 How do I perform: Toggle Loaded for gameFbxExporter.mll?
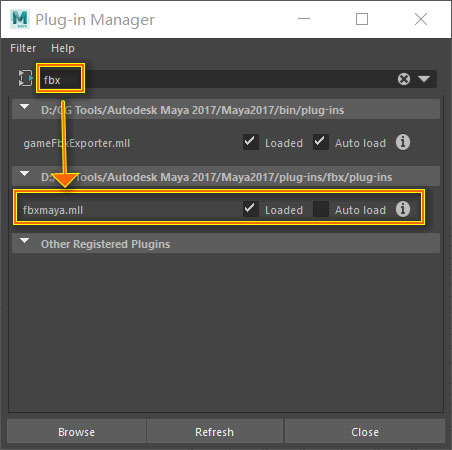pos(251,142)
